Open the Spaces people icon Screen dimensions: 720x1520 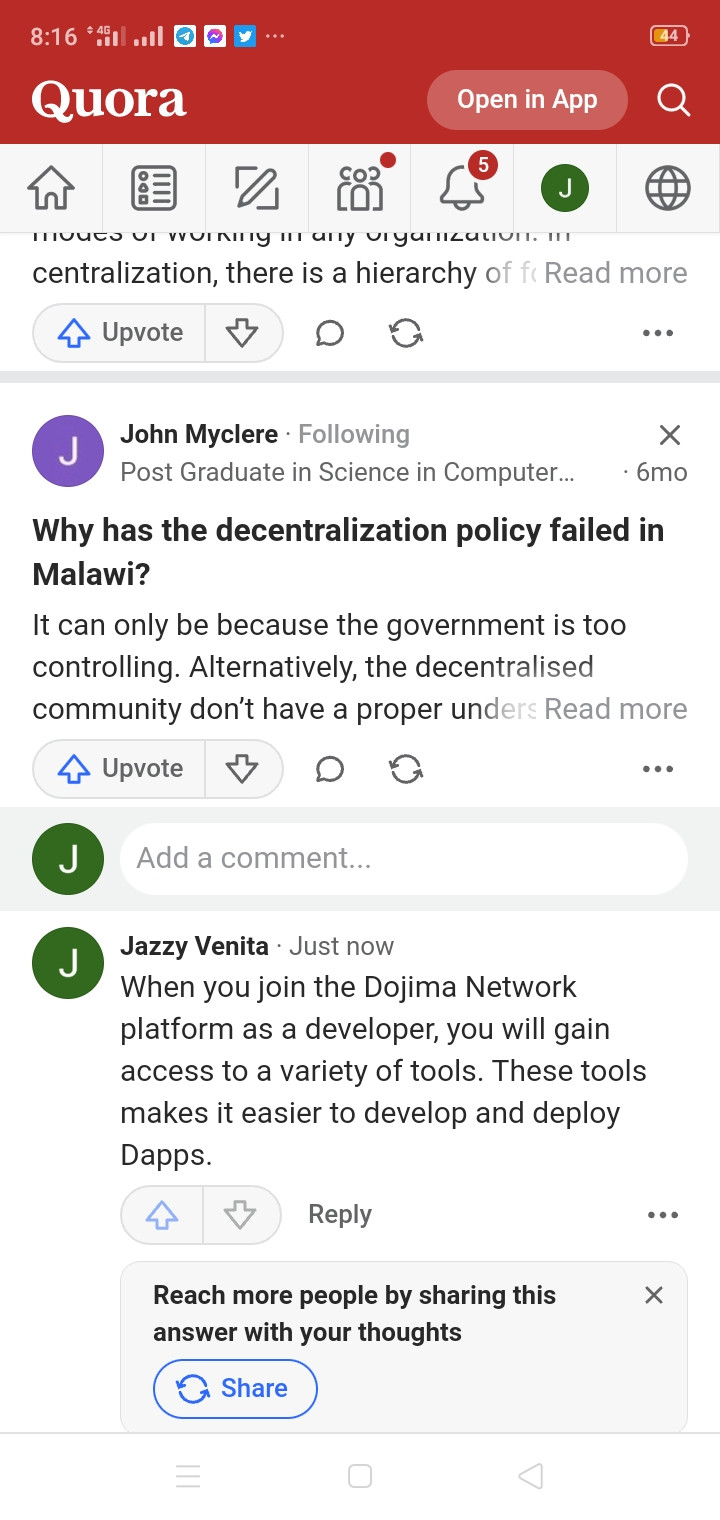click(360, 188)
